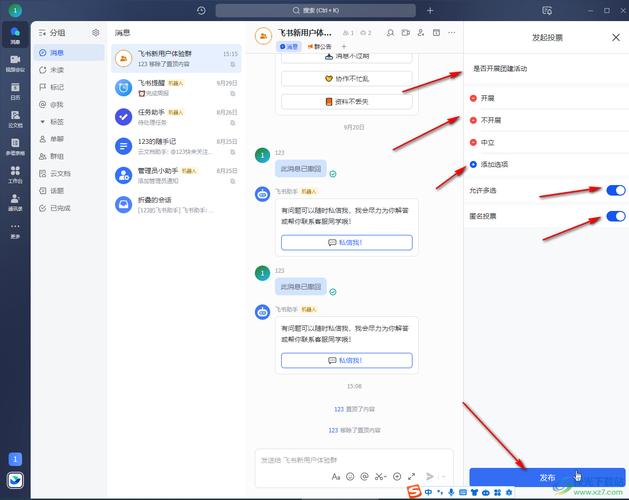Expand the message editor with the arrows icon
The image size is (629, 500).
pos(412,476)
